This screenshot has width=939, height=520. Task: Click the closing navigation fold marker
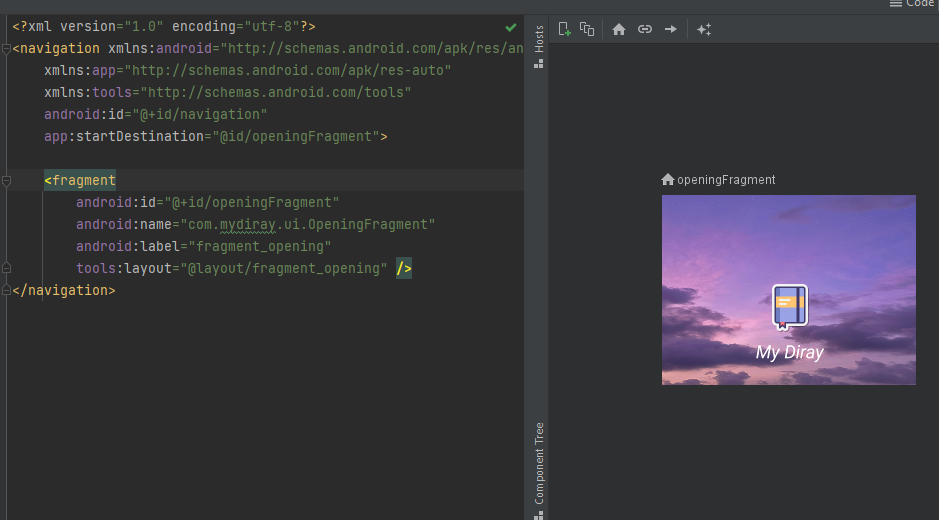tap(6, 291)
